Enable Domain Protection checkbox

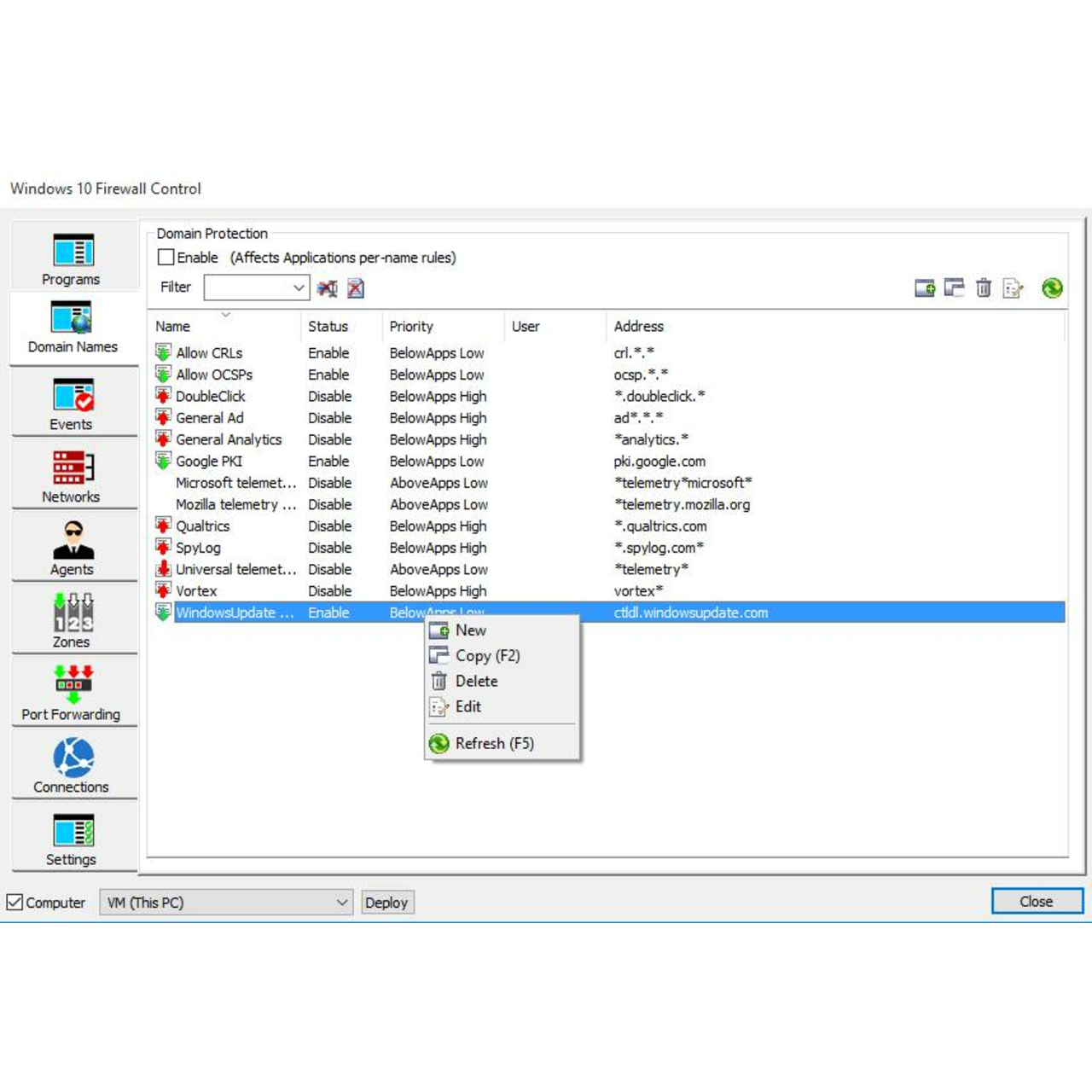click(x=166, y=257)
